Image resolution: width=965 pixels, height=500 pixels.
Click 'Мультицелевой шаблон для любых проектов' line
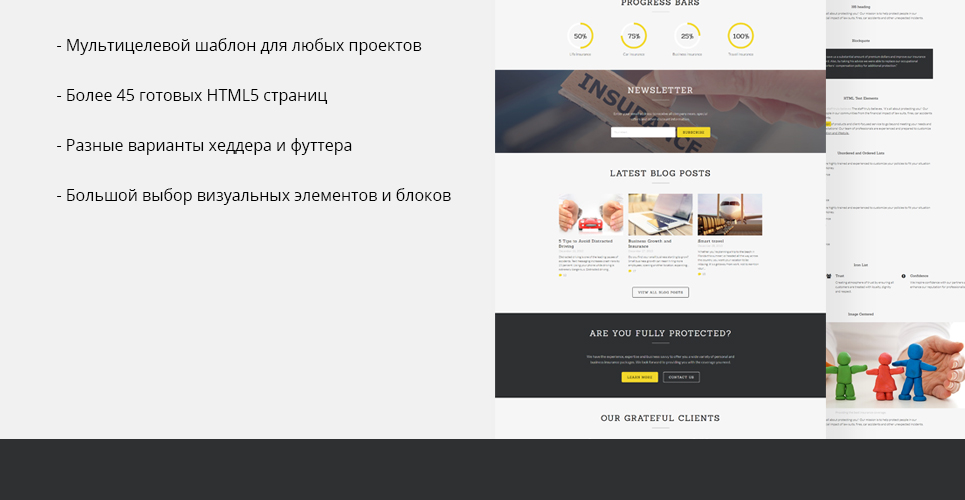(239, 46)
